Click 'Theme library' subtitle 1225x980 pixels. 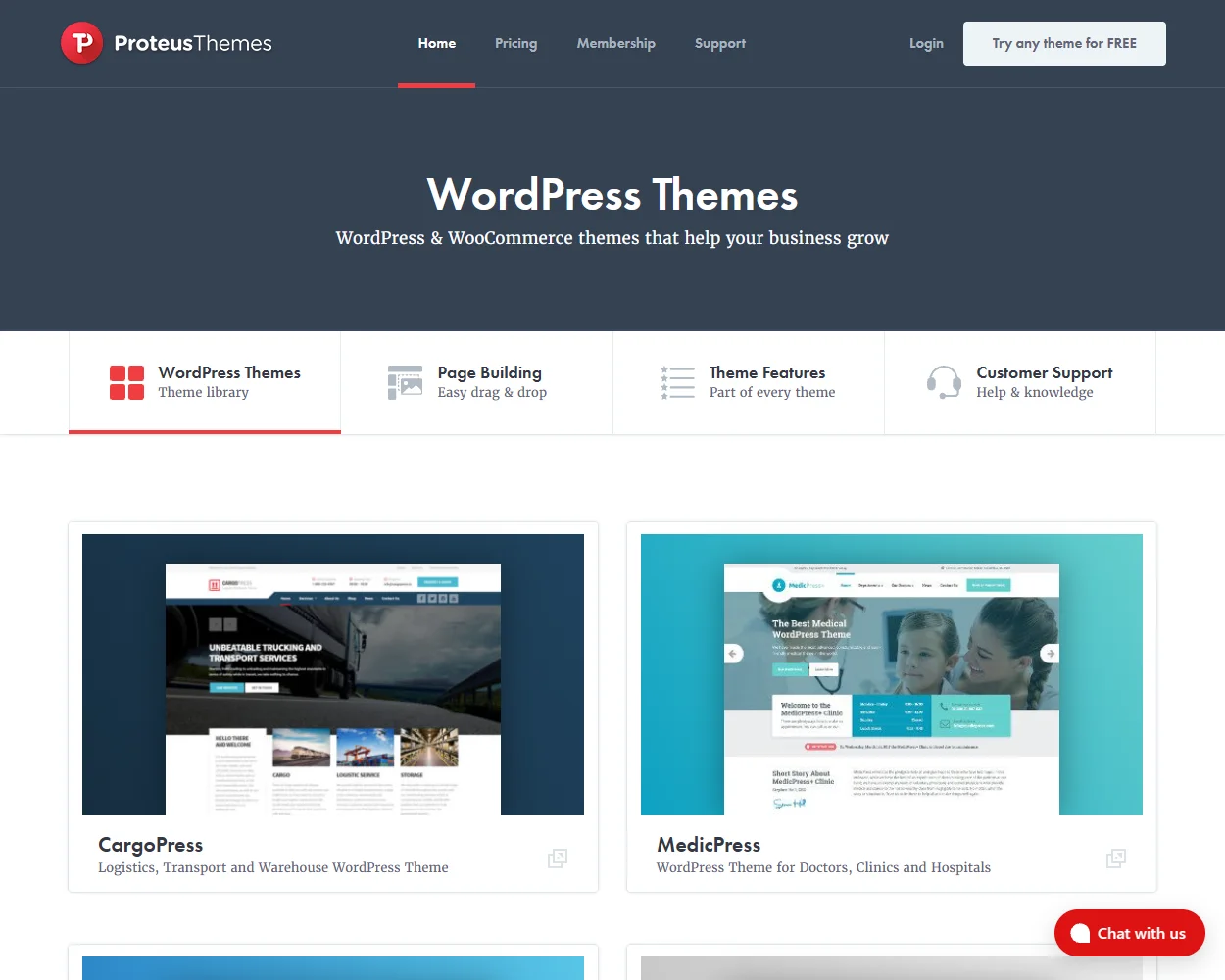point(204,392)
